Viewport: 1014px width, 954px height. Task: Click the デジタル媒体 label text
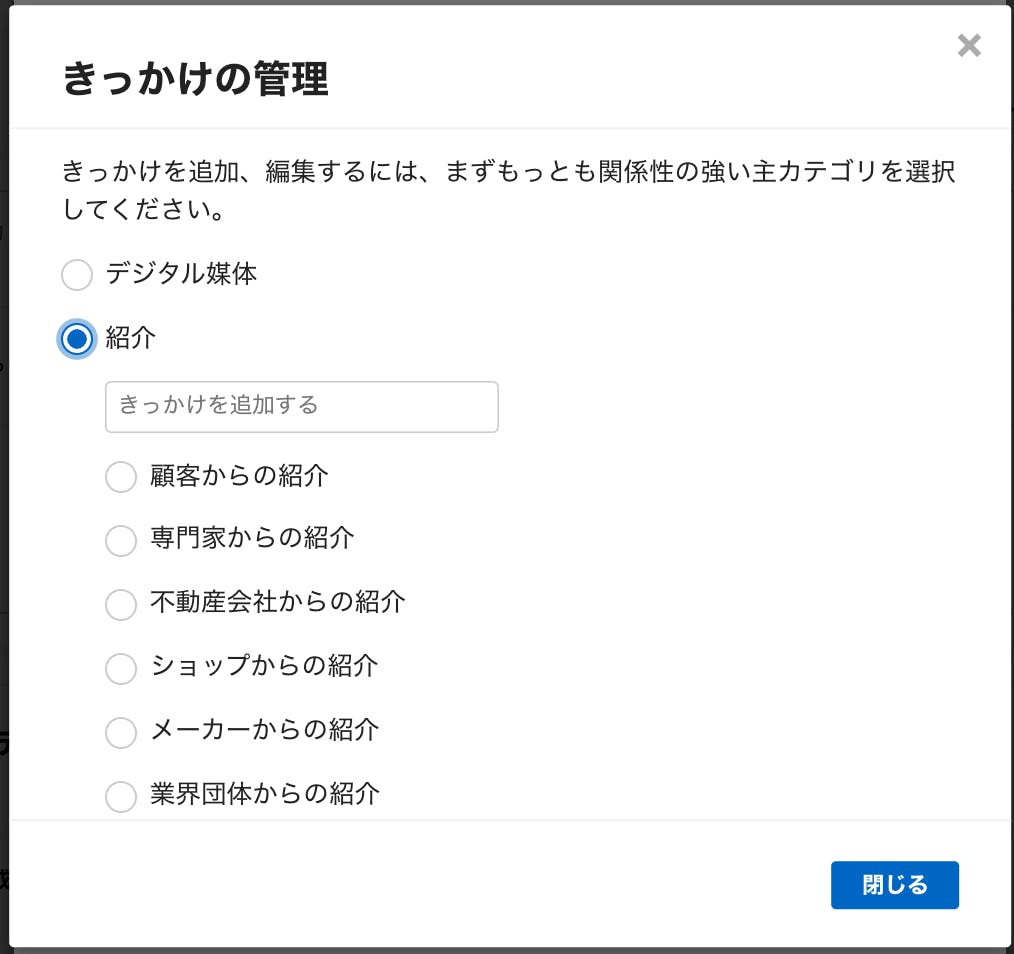(x=181, y=274)
